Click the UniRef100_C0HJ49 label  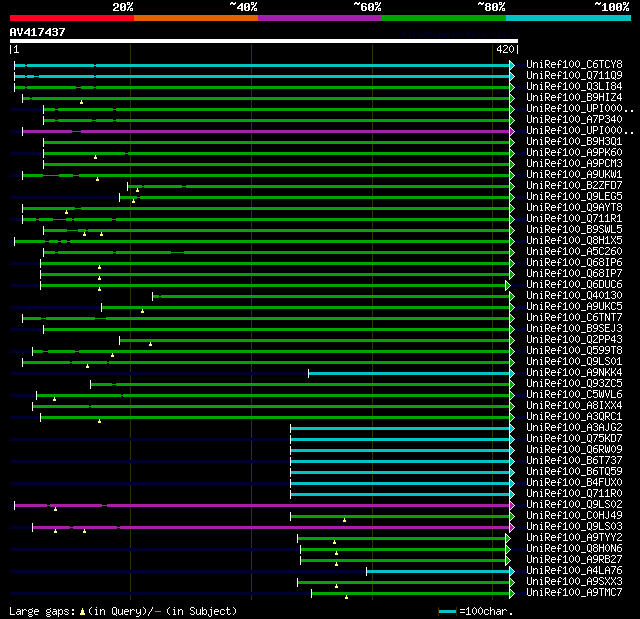[574, 516]
